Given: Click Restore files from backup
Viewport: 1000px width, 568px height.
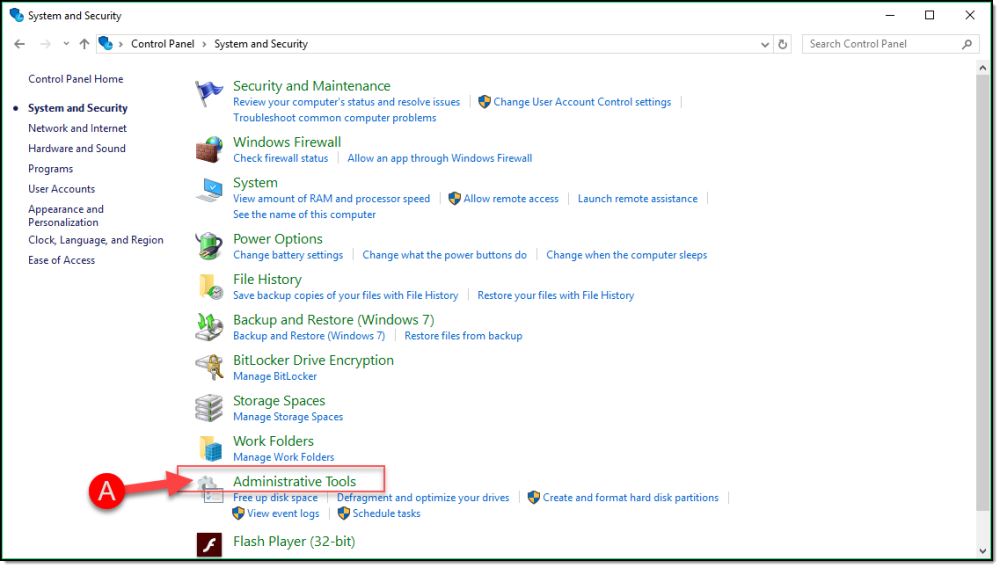Looking at the screenshot, I should (x=463, y=336).
